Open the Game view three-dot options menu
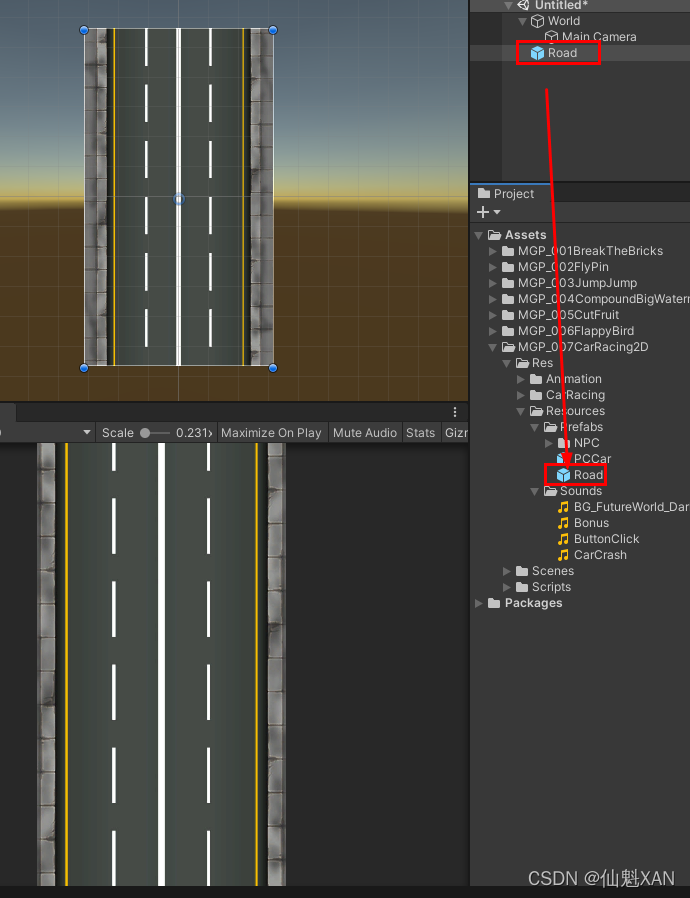 pos(455,412)
